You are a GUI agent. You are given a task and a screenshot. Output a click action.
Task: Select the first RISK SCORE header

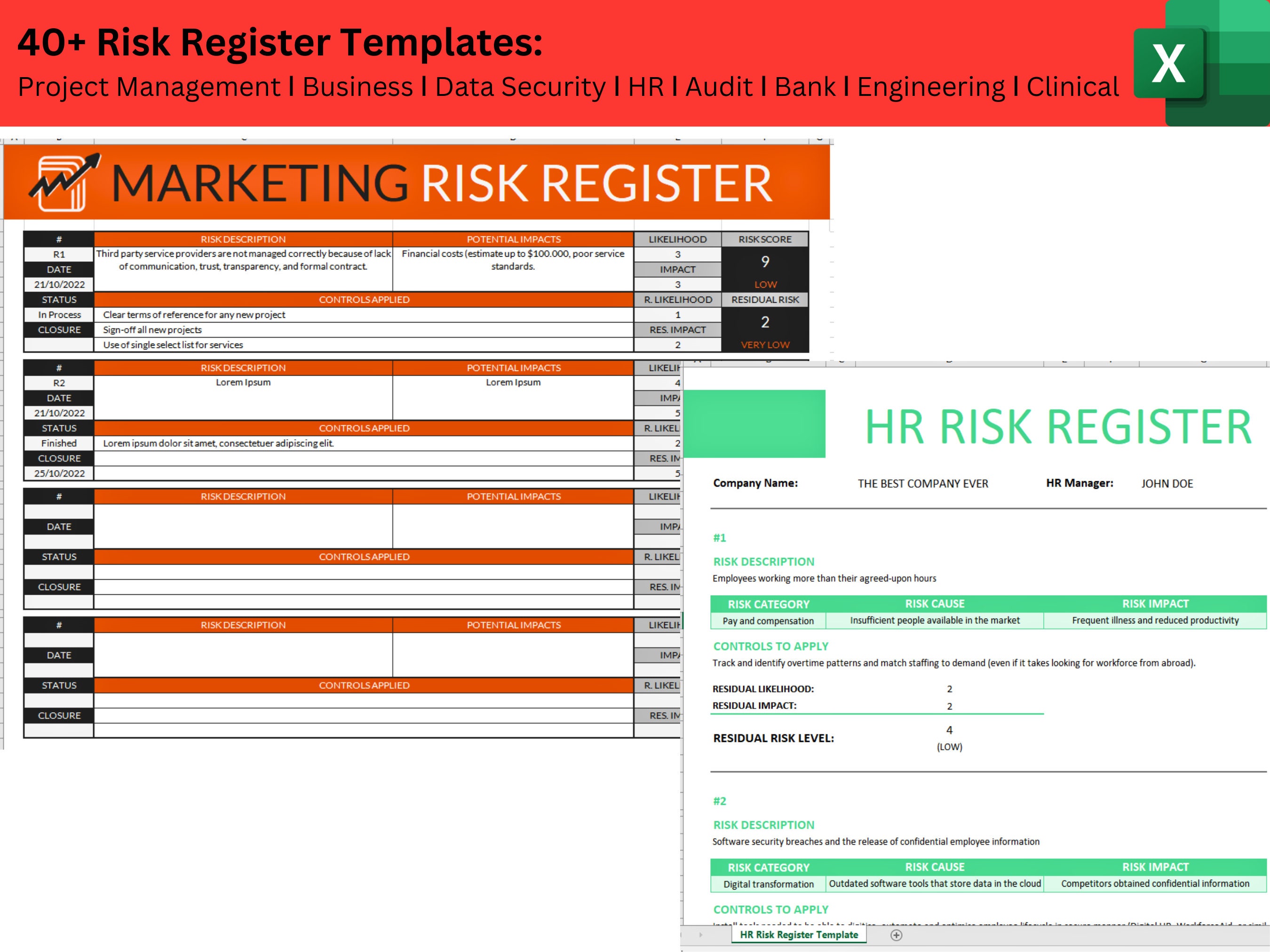[x=765, y=239]
